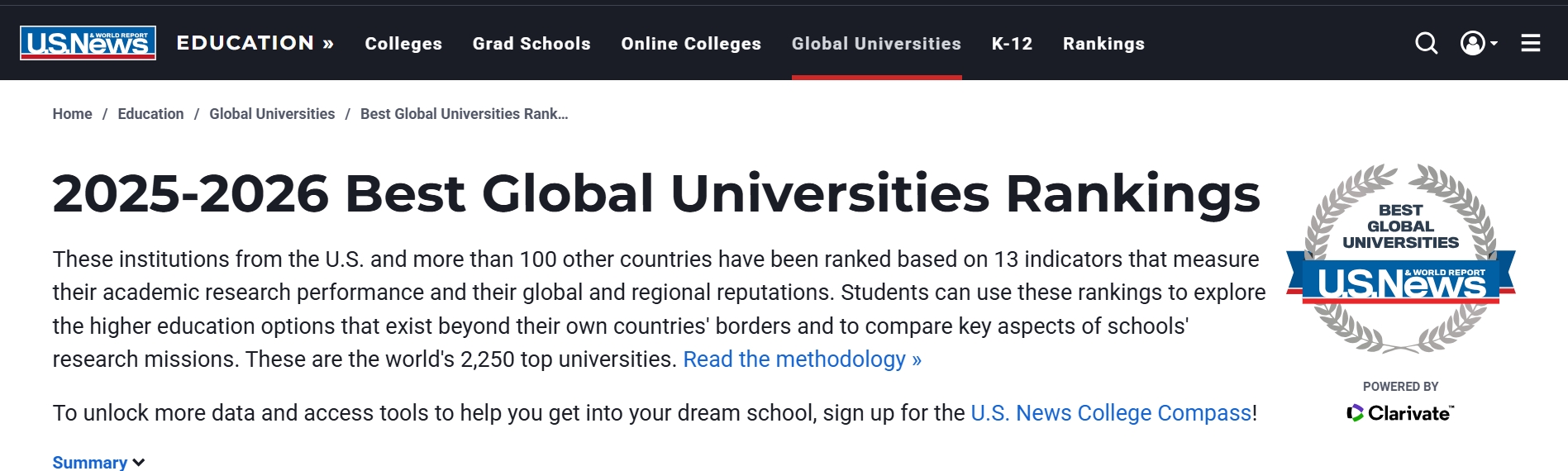Open account dropdown arrow

[x=1494, y=43]
